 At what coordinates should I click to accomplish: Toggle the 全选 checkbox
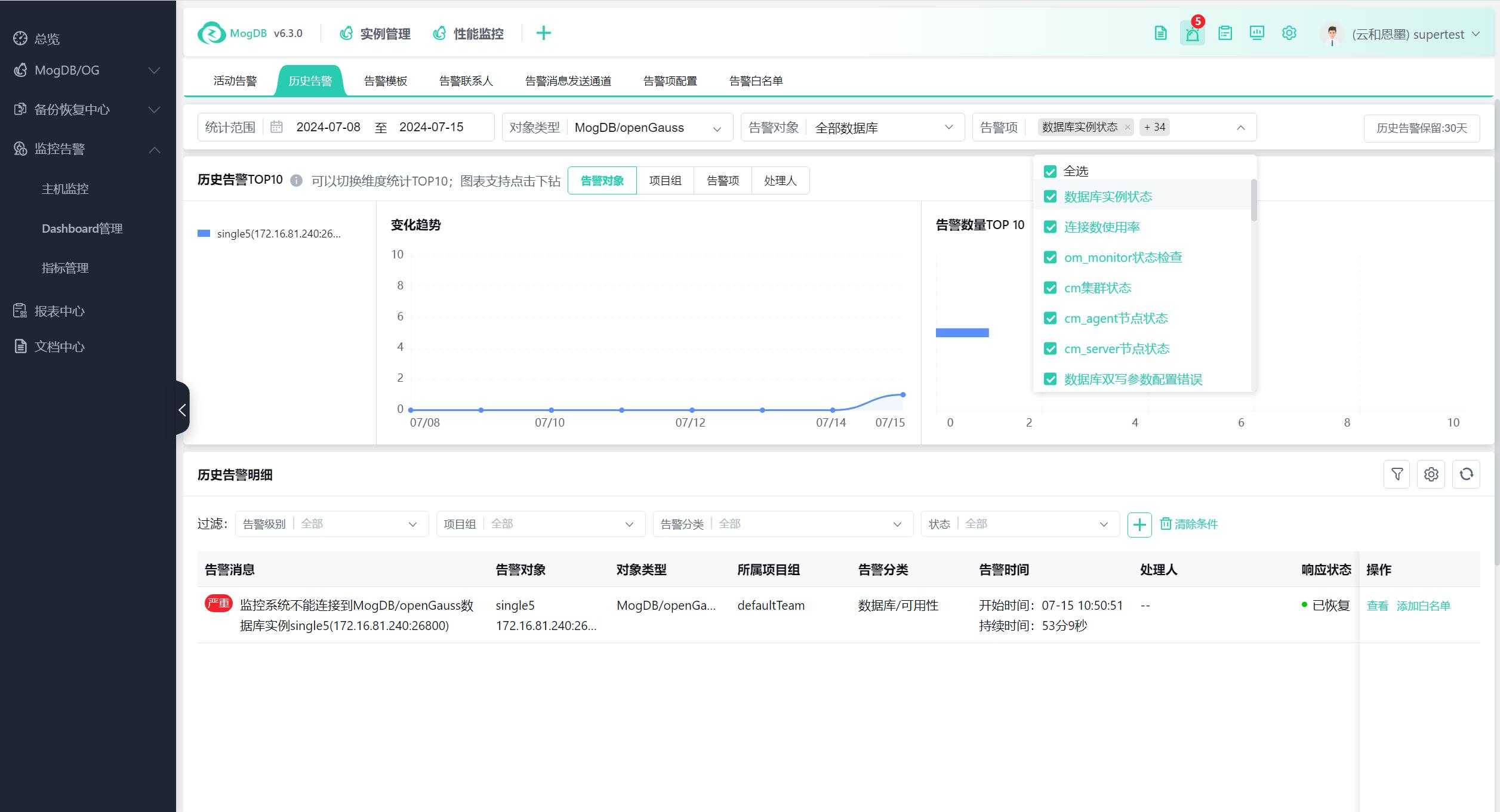point(1050,172)
